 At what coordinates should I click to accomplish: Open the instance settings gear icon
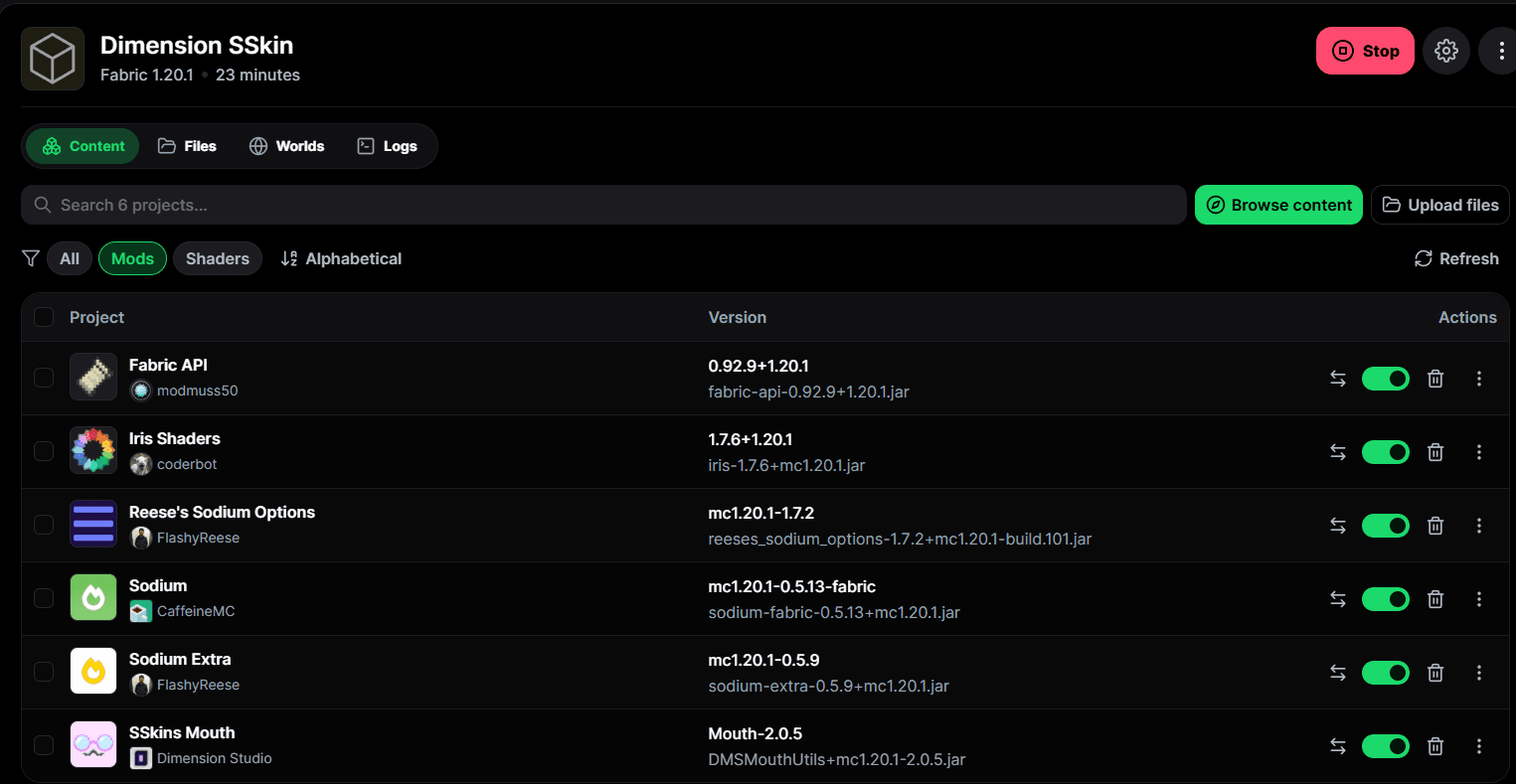click(x=1446, y=51)
